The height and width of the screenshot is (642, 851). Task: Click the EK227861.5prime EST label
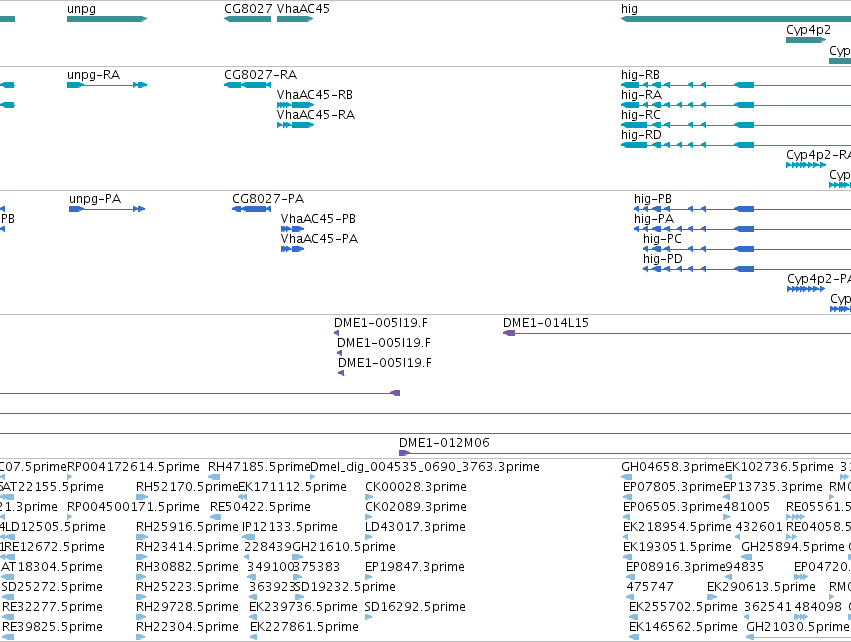(304, 627)
